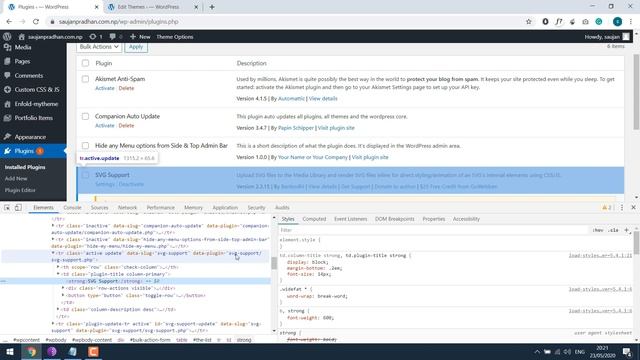Collapse the td plugin-title column-primary node
Screen dimensions: 640x360
(x=58, y=274)
